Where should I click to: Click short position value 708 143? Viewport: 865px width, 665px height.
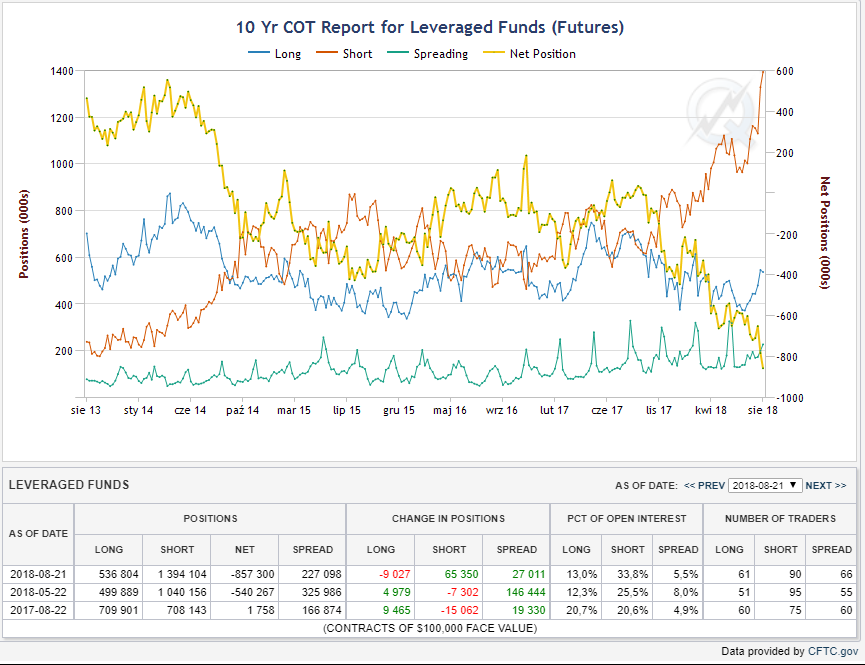point(186,610)
